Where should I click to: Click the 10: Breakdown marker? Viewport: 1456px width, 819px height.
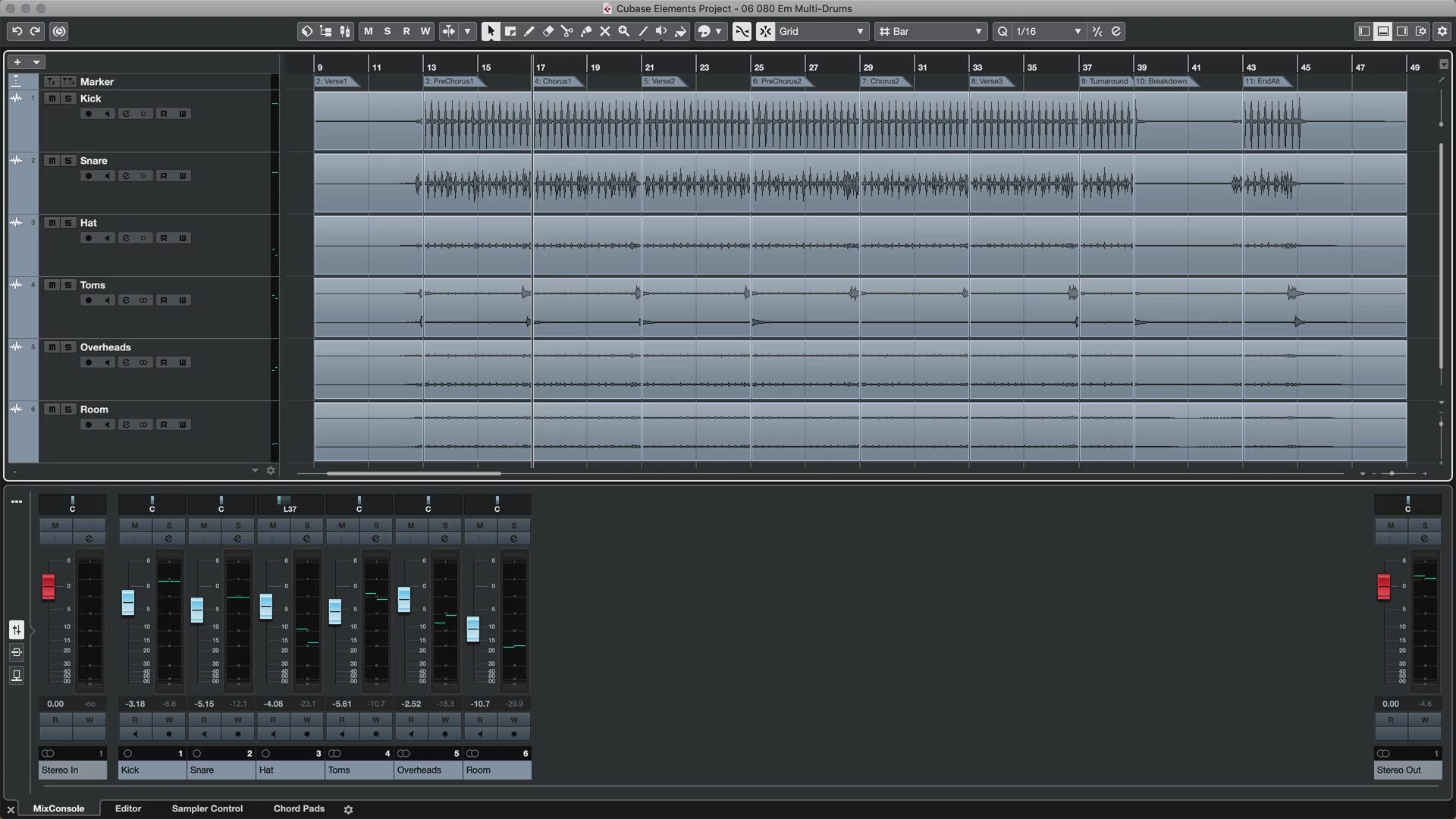pos(1165,81)
